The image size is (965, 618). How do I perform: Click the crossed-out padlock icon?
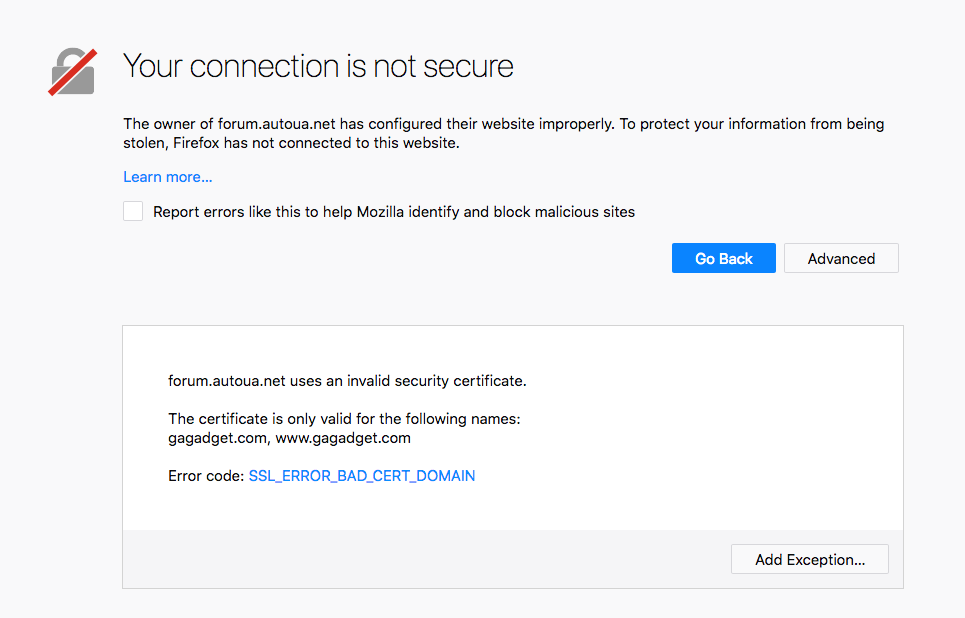point(73,72)
